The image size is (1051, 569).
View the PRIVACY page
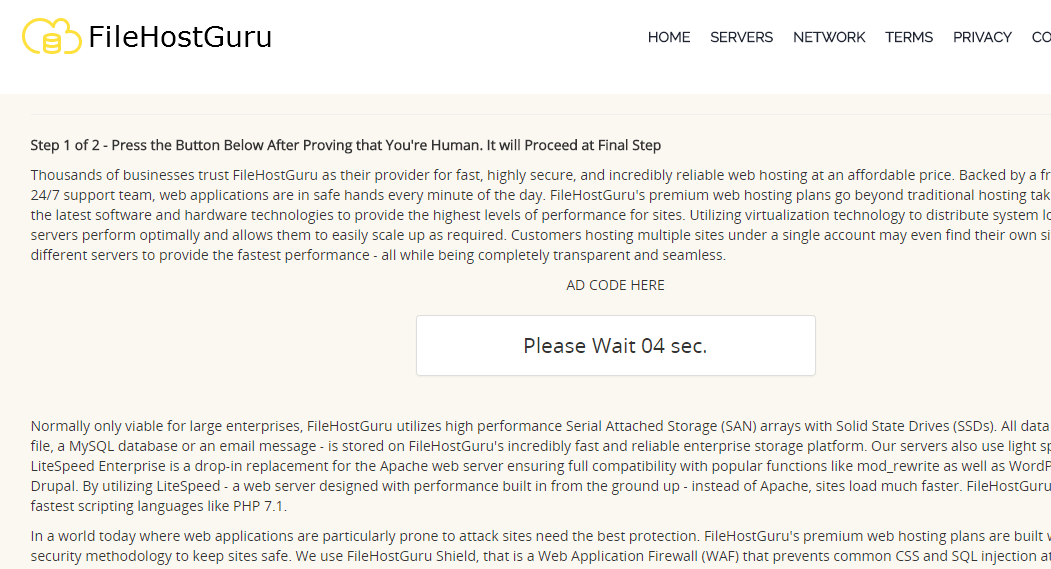click(982, 38)
